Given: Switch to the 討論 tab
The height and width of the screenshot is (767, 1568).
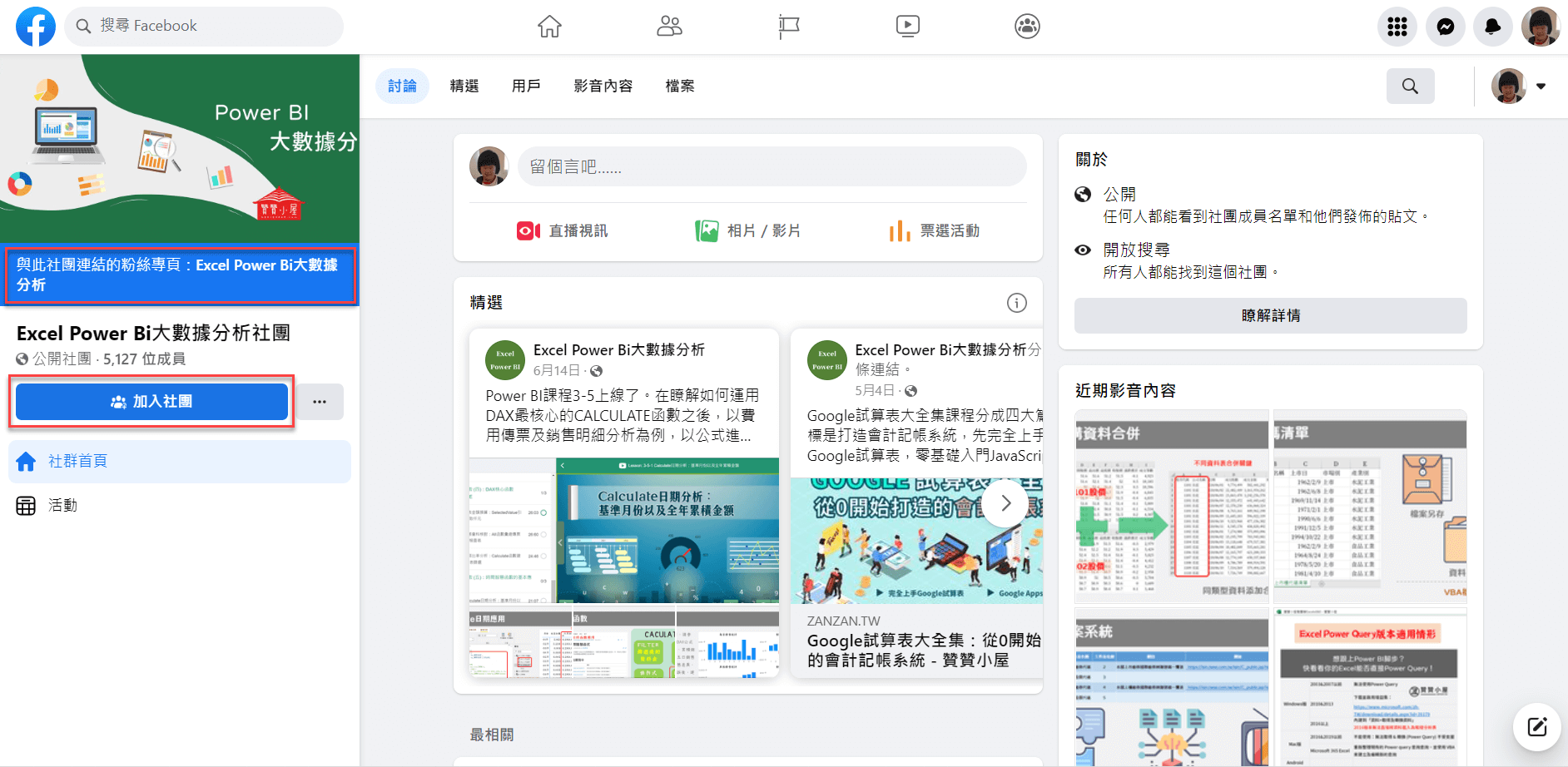Looking at the screenshot, I should (402, 86).
